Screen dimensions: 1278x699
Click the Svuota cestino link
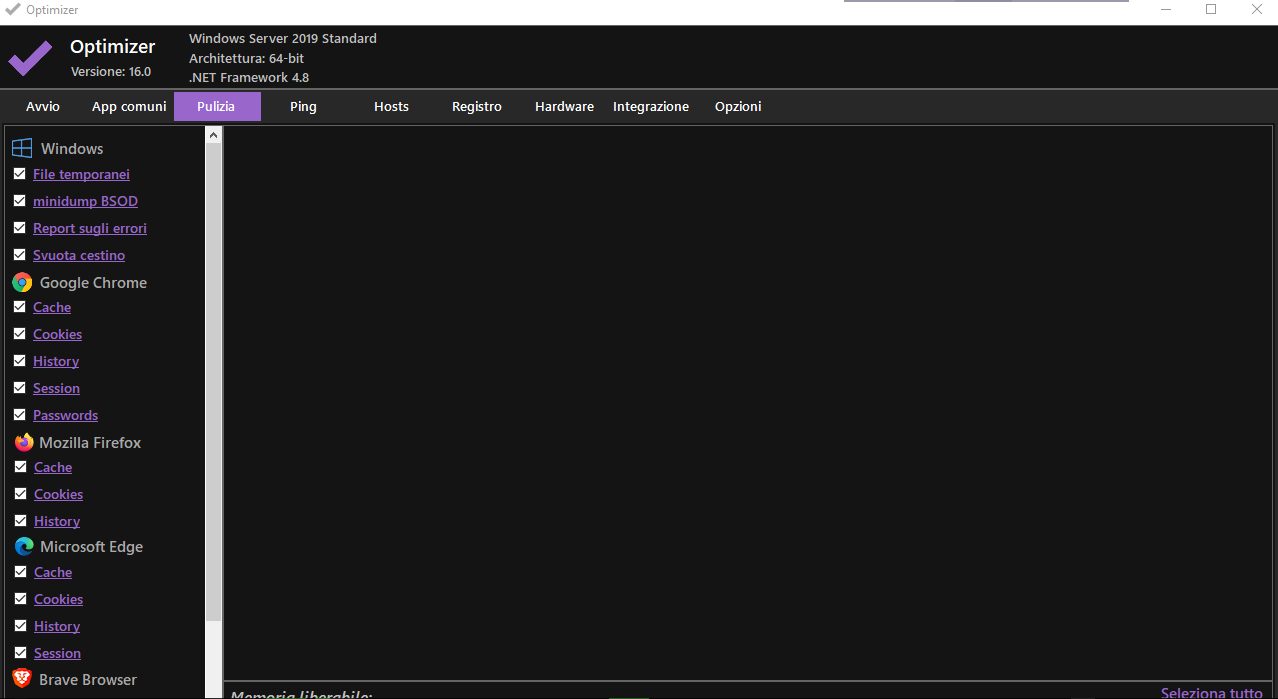point(79,255)
